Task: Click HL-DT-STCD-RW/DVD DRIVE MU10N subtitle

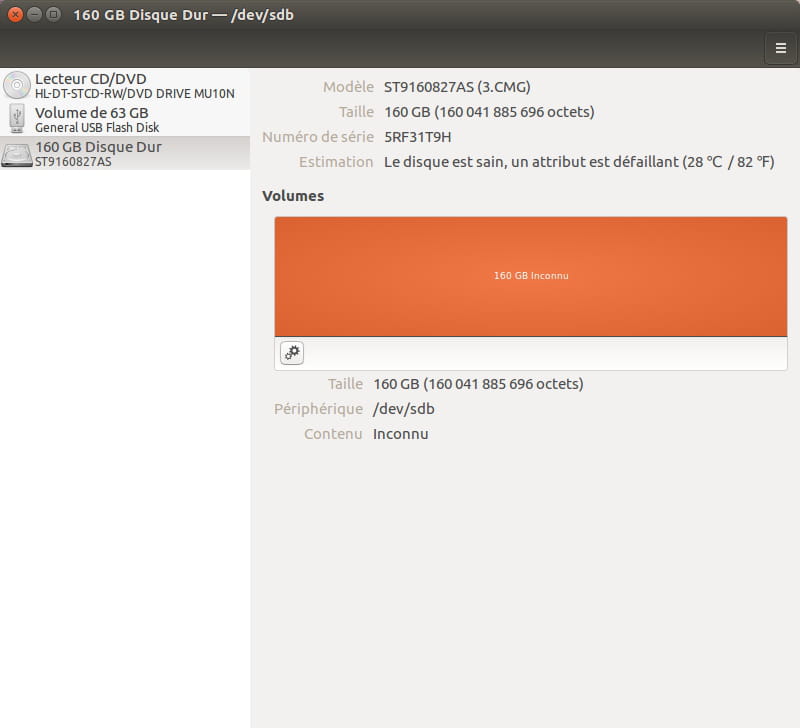Action: point(135,94)
